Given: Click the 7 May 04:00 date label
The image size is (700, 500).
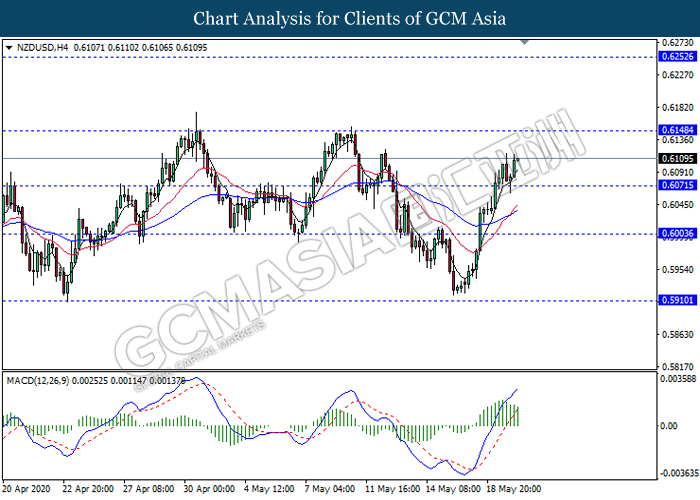Looking at the screenshot, I should pos(329,489).
